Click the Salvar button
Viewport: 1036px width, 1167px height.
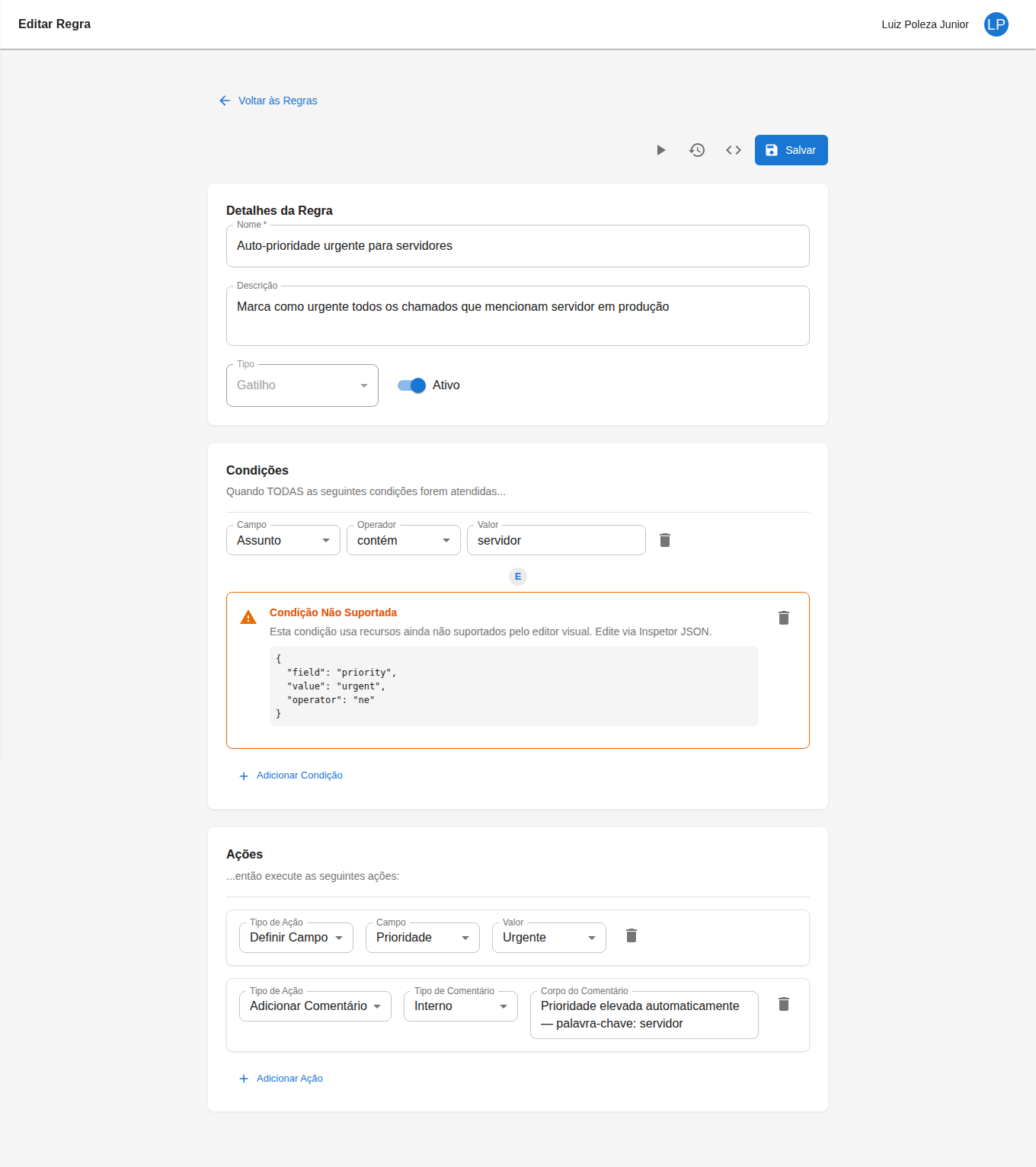791,150
